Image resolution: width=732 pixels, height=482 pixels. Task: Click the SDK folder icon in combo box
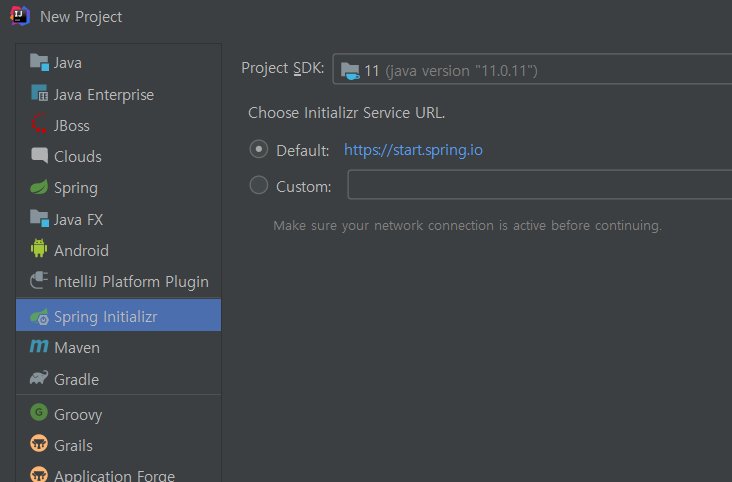[350, 71]
